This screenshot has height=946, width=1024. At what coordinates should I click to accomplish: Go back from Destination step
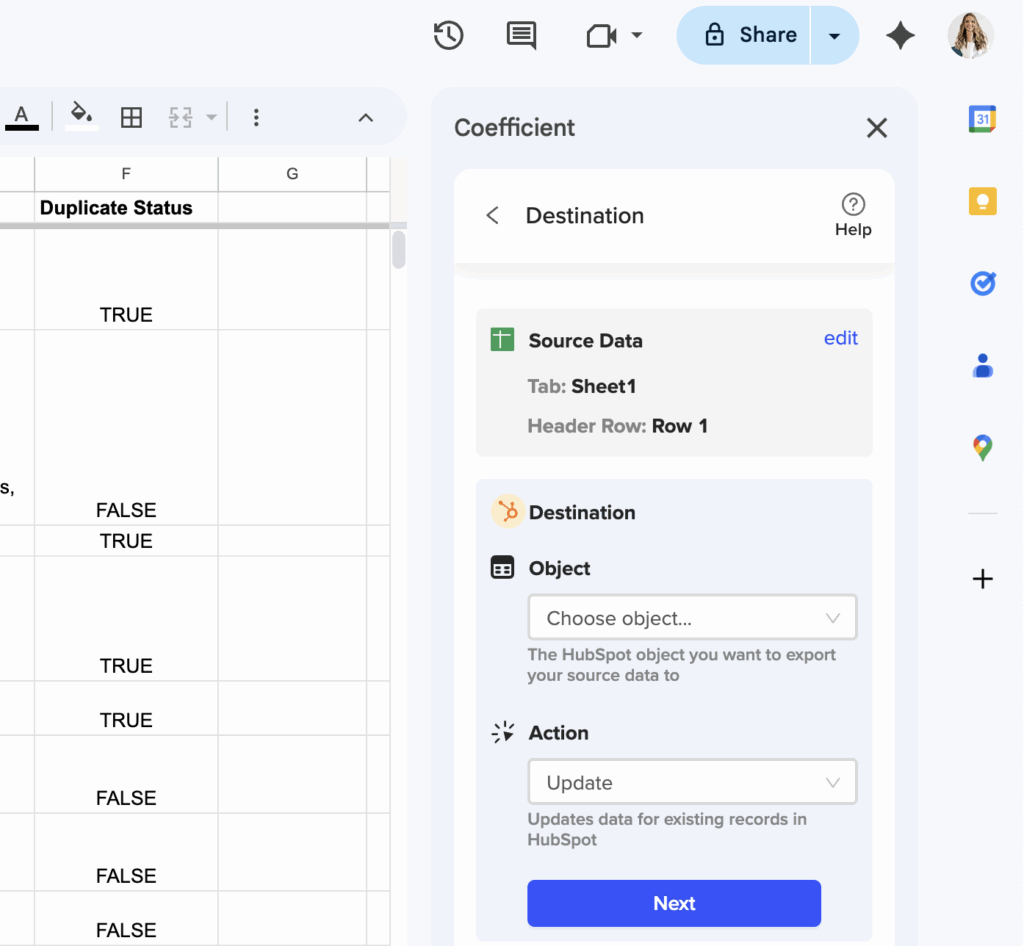point(492,215)
